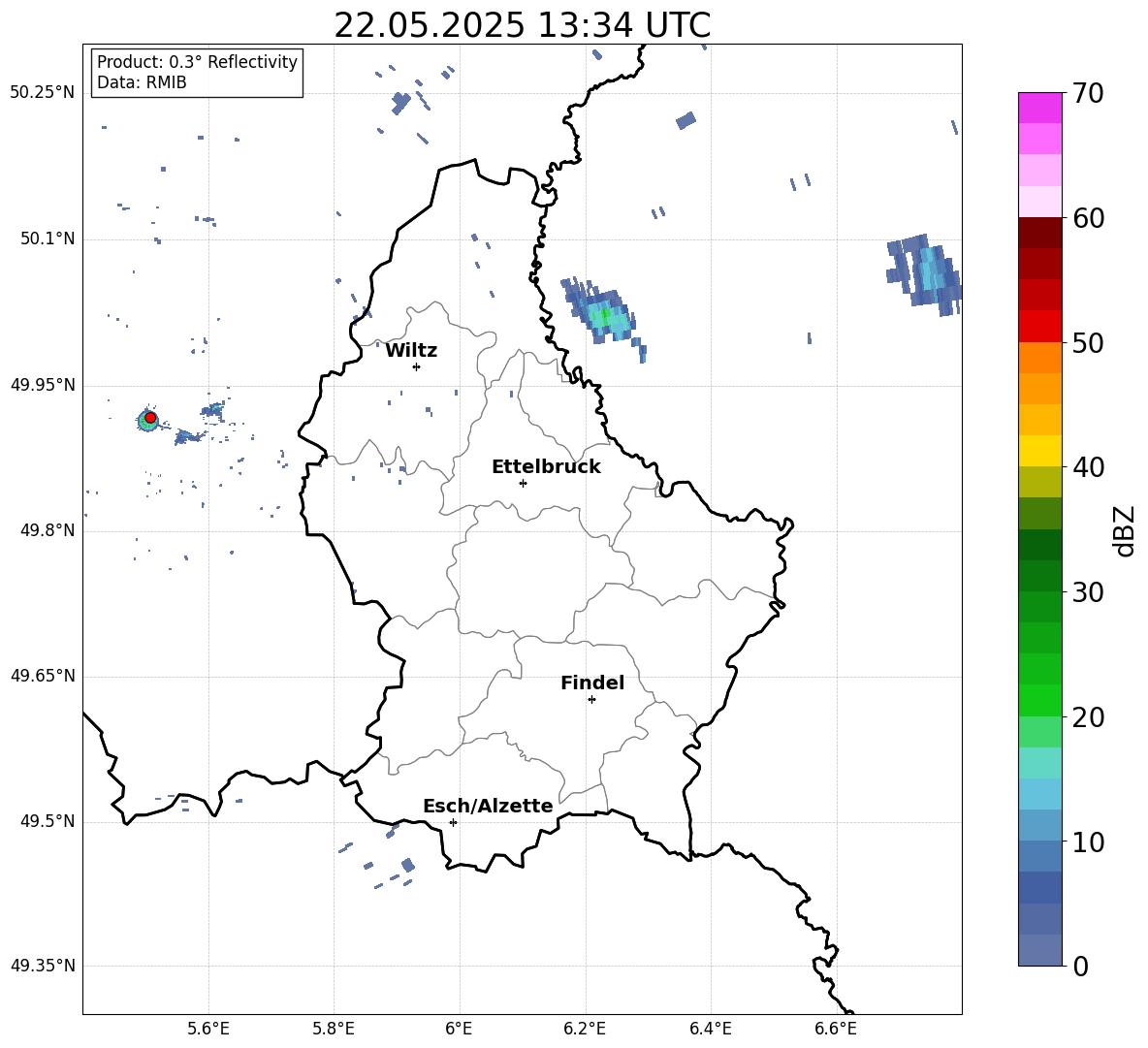Click the 50.25°N latitude label
Viewport: 1148px width, 1048px height.
tap(43, 93)
